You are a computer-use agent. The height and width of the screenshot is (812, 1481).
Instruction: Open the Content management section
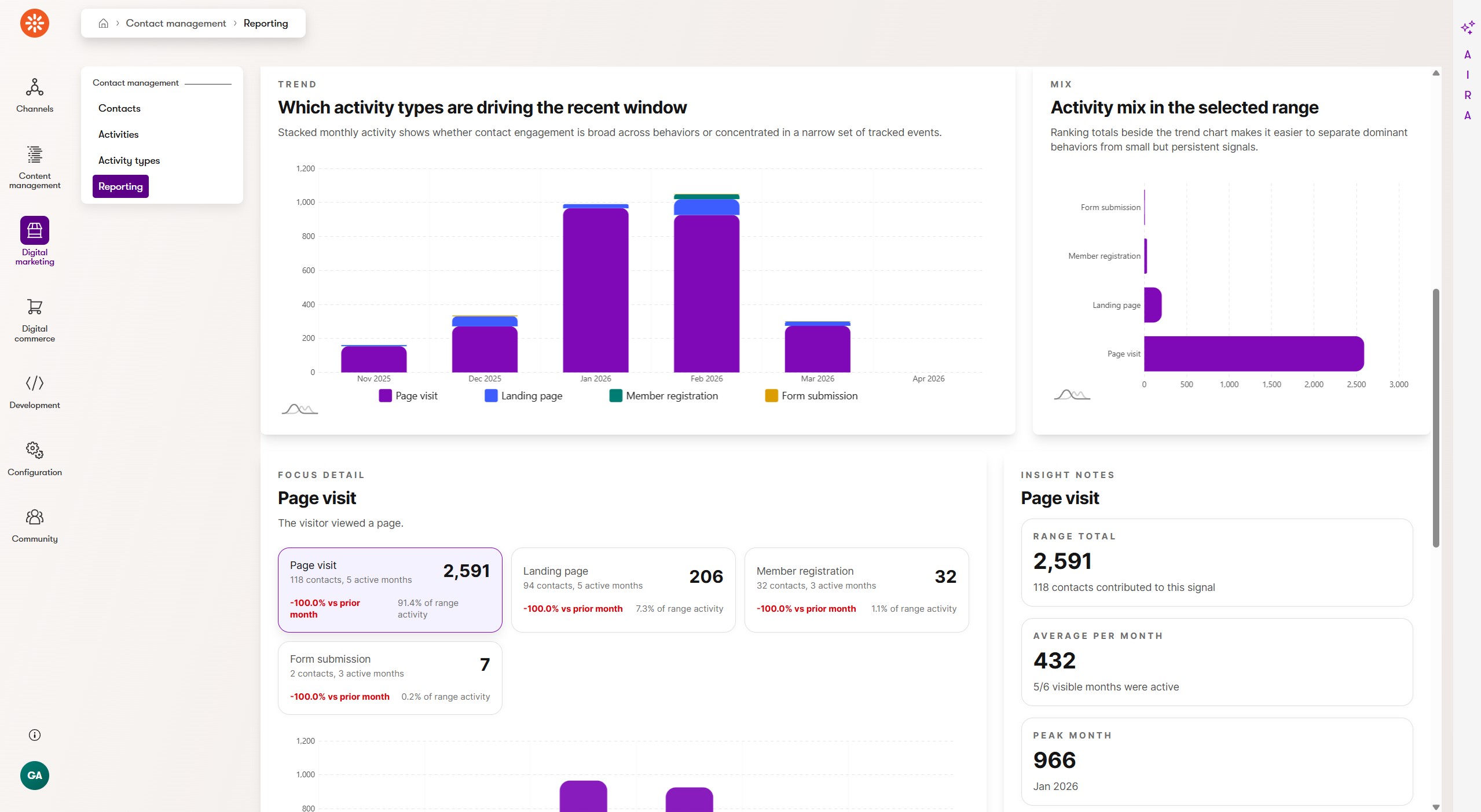tap(35, 155)
